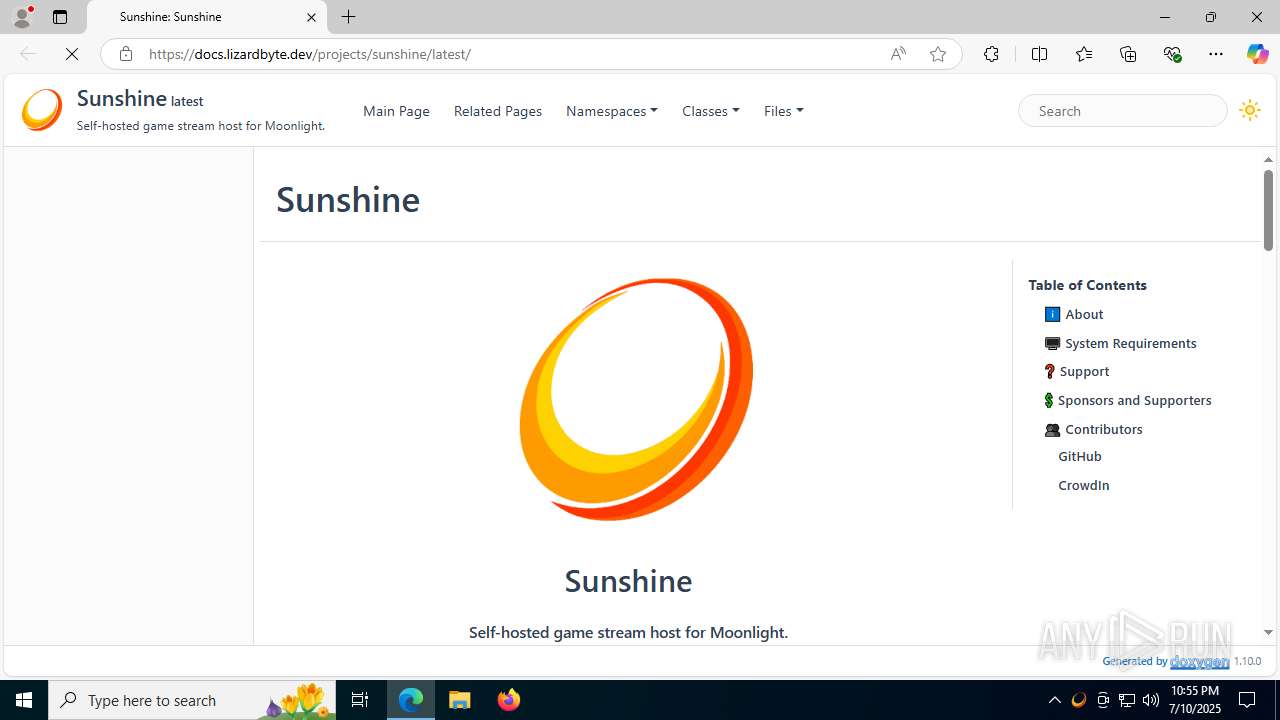Click the address bar URL

click(x=310, y=54)
